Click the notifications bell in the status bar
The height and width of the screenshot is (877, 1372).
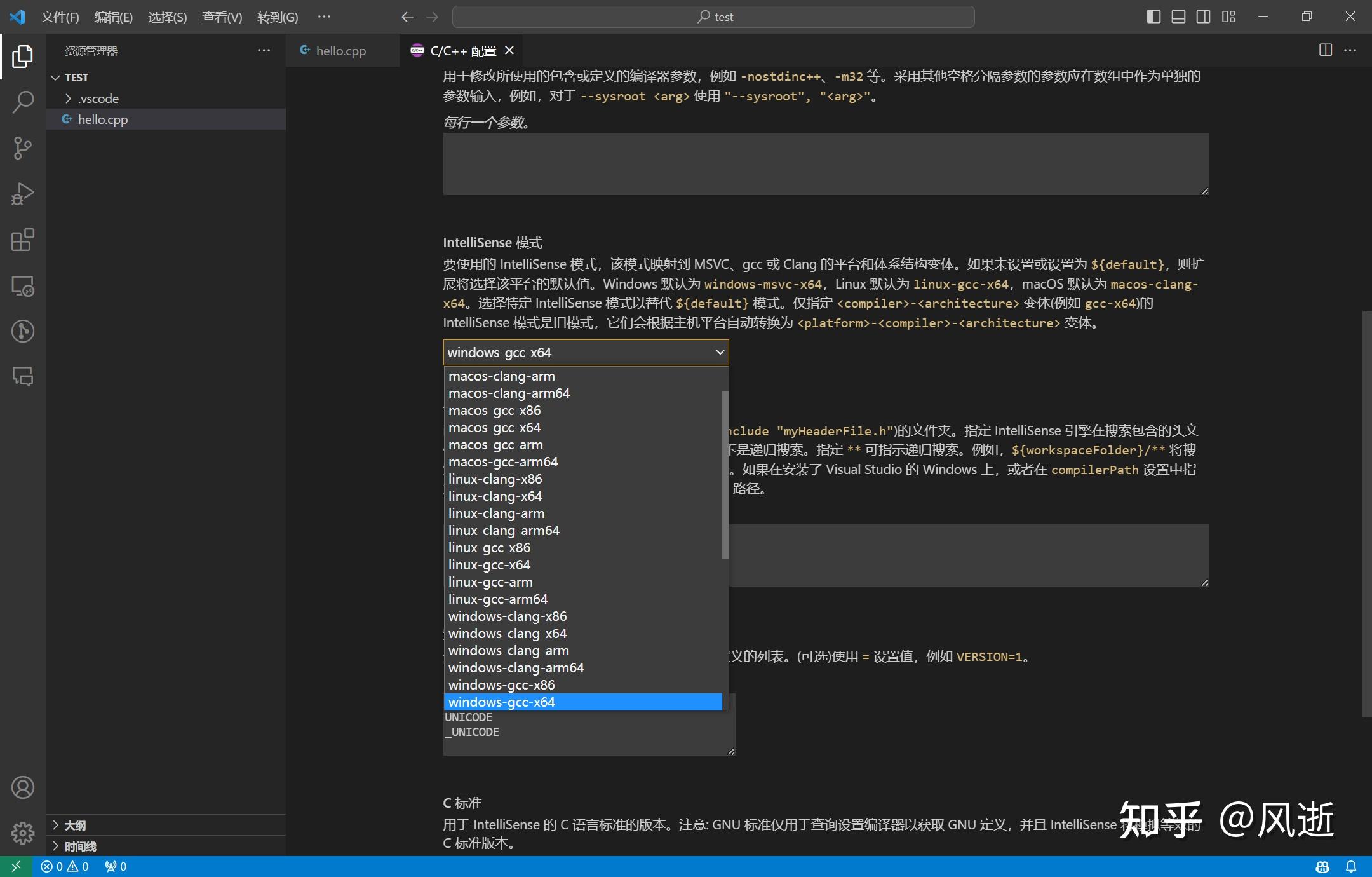(x=1352, y=866)
